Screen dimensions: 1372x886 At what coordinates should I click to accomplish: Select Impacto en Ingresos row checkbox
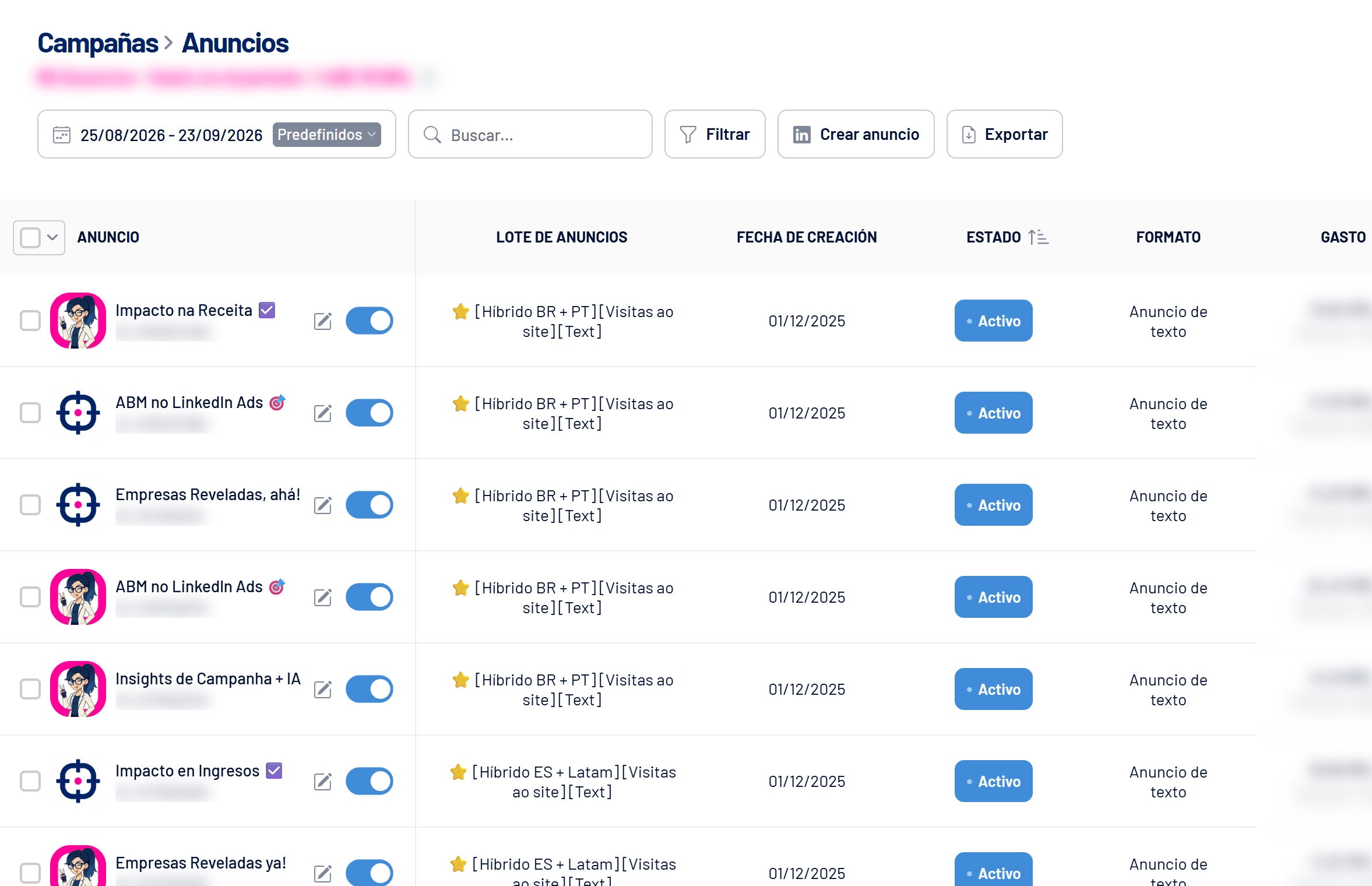pos(30,781)
